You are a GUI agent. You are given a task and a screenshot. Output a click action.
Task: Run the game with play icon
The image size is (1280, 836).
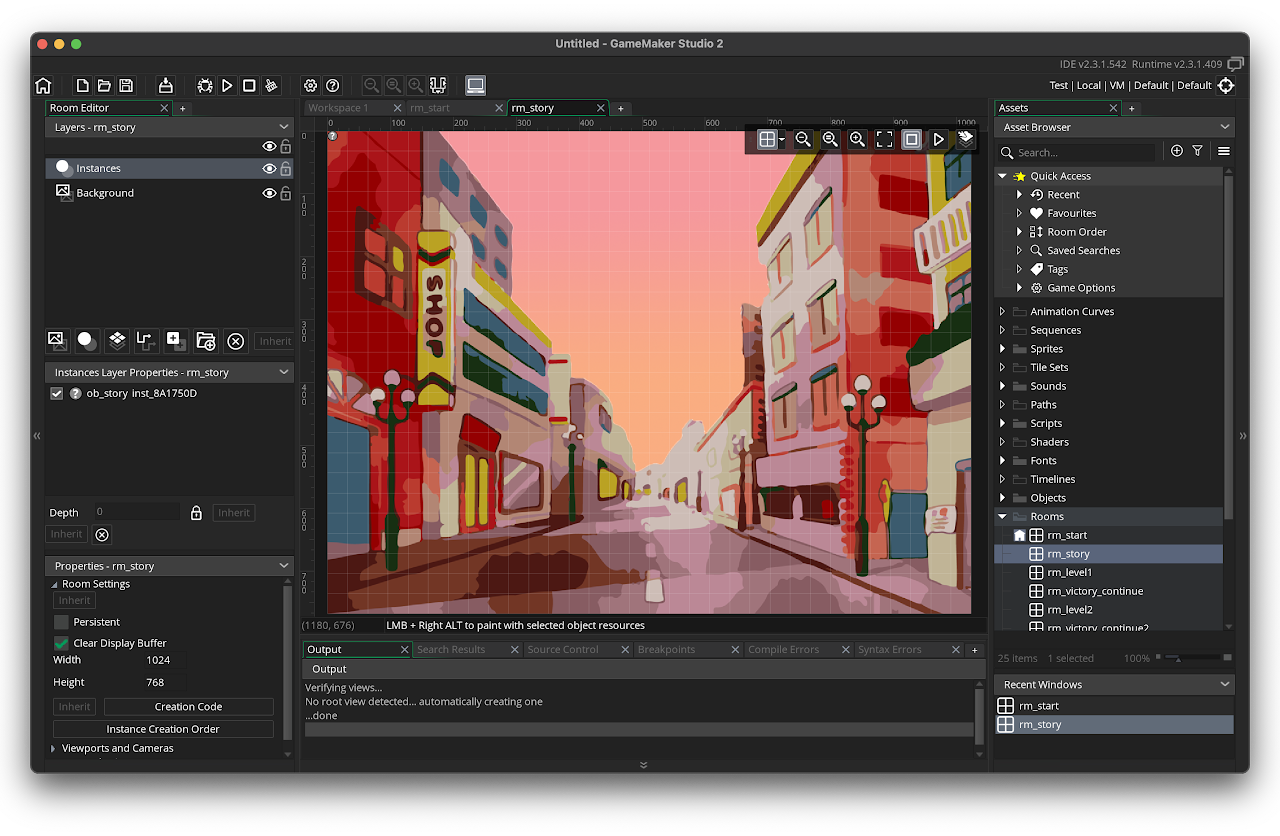(x=227, y=86)
